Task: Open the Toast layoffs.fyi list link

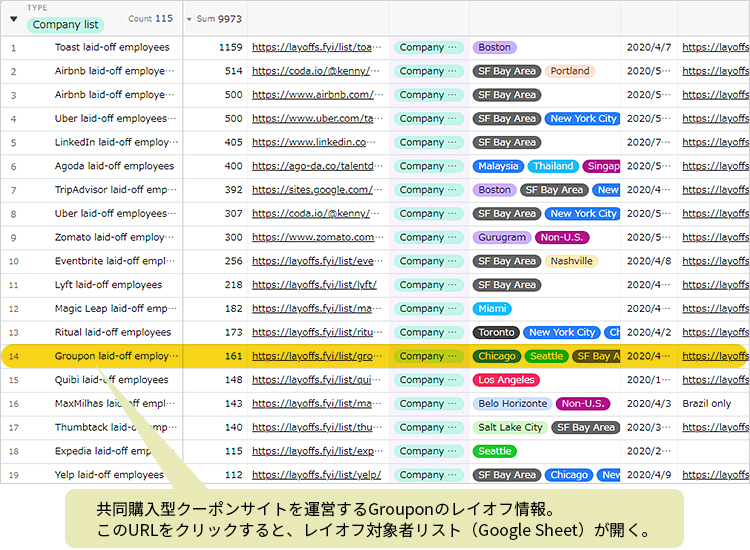Action: coord(317,47)
